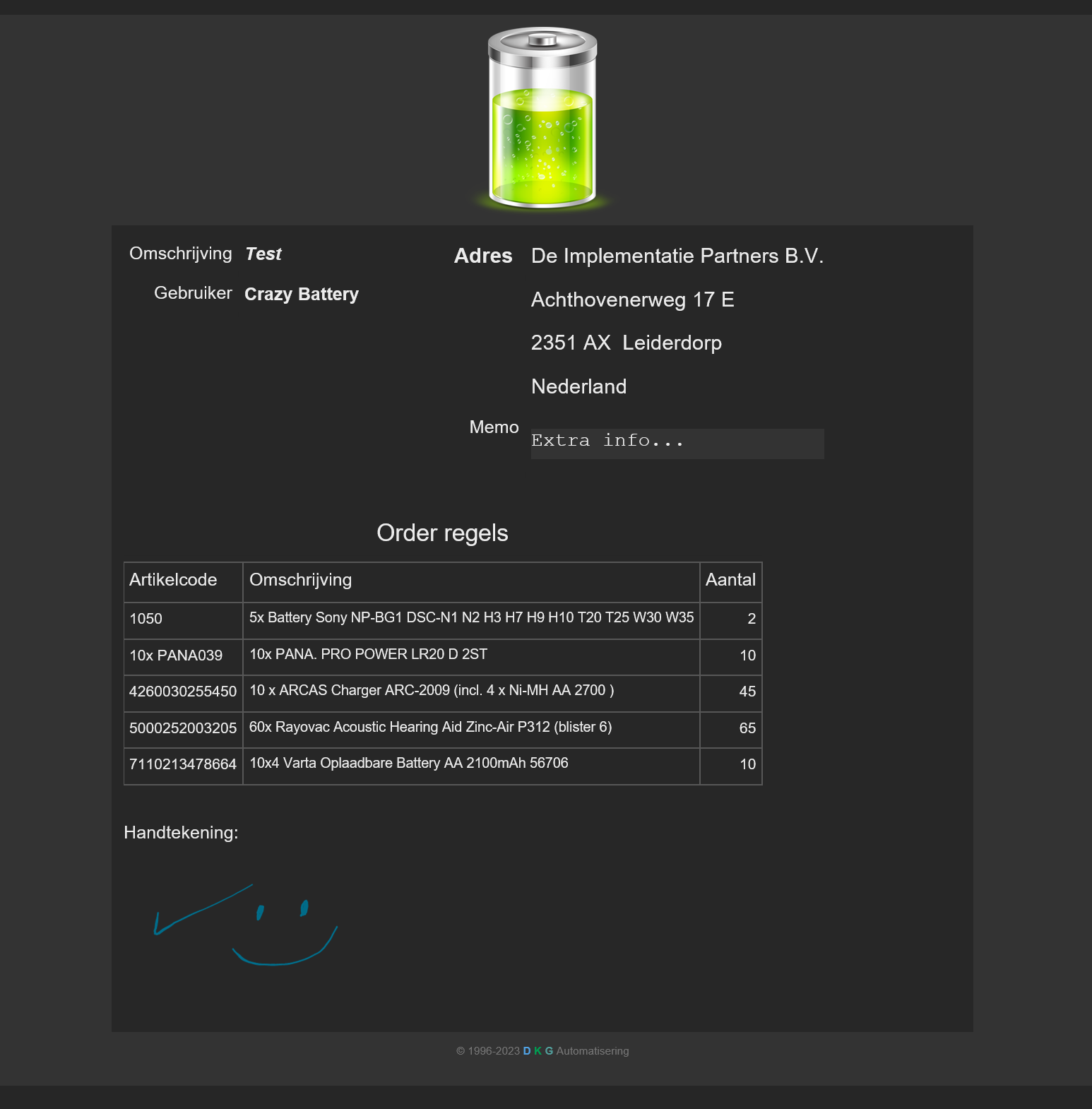
Task: Select article code 4260030255450
Action: click(183, 692)
